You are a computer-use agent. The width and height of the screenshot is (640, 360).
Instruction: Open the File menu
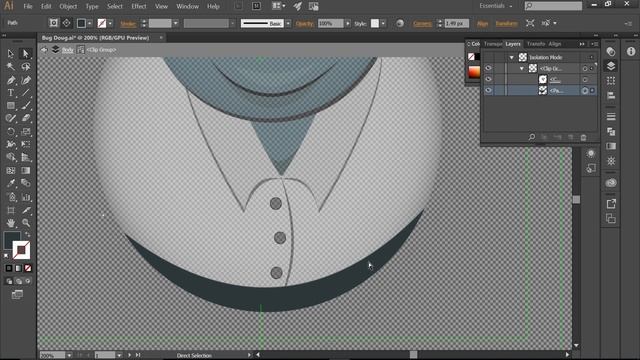(28, 7)
